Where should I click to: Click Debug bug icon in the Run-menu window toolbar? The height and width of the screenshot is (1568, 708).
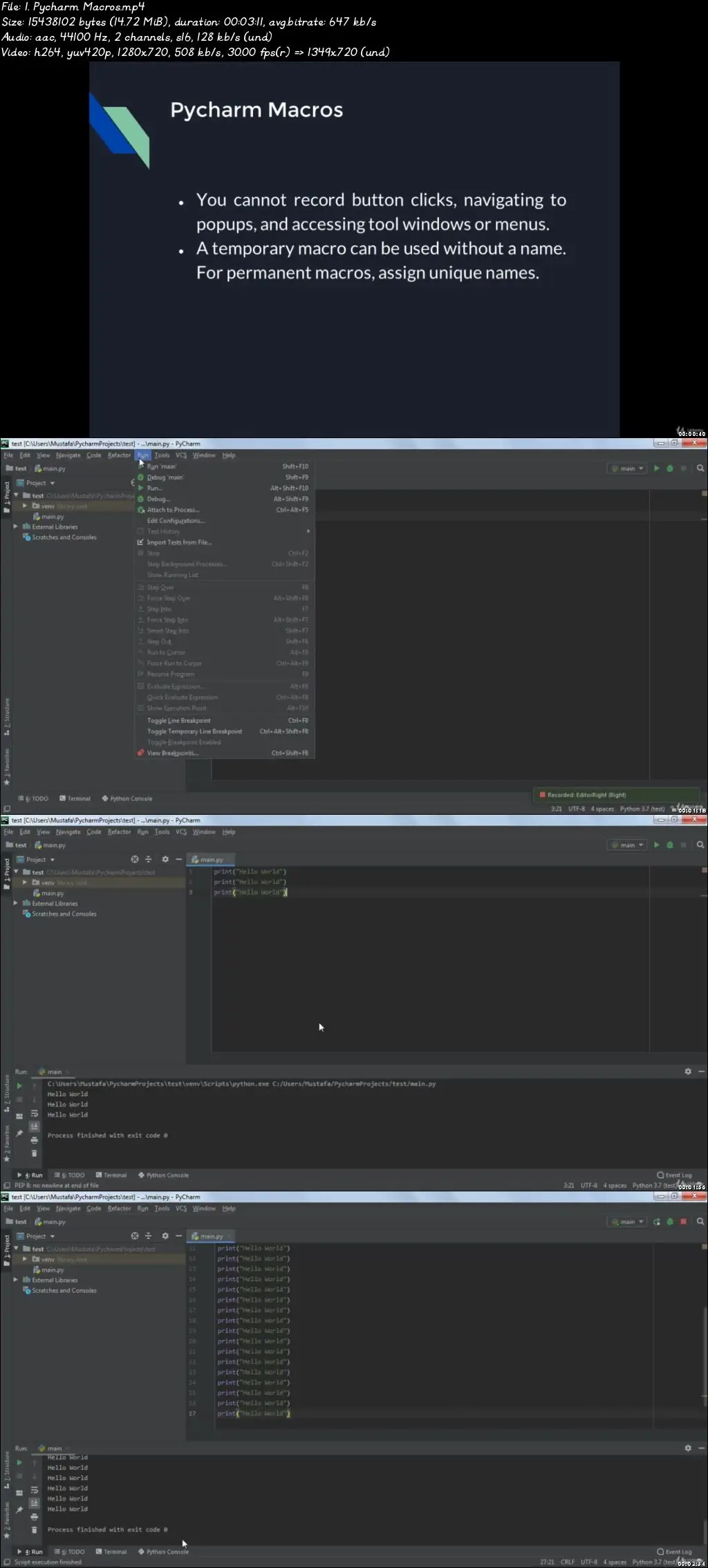click(x=669, y=469)
